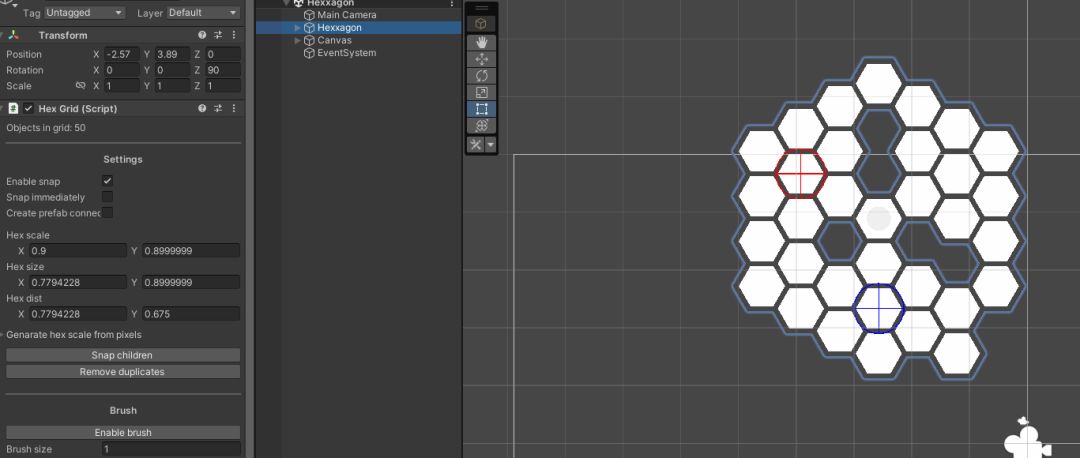Select the Move tool in scene toolbar
This screenshot has height=458, width=1080.
[x=481, y=59]
